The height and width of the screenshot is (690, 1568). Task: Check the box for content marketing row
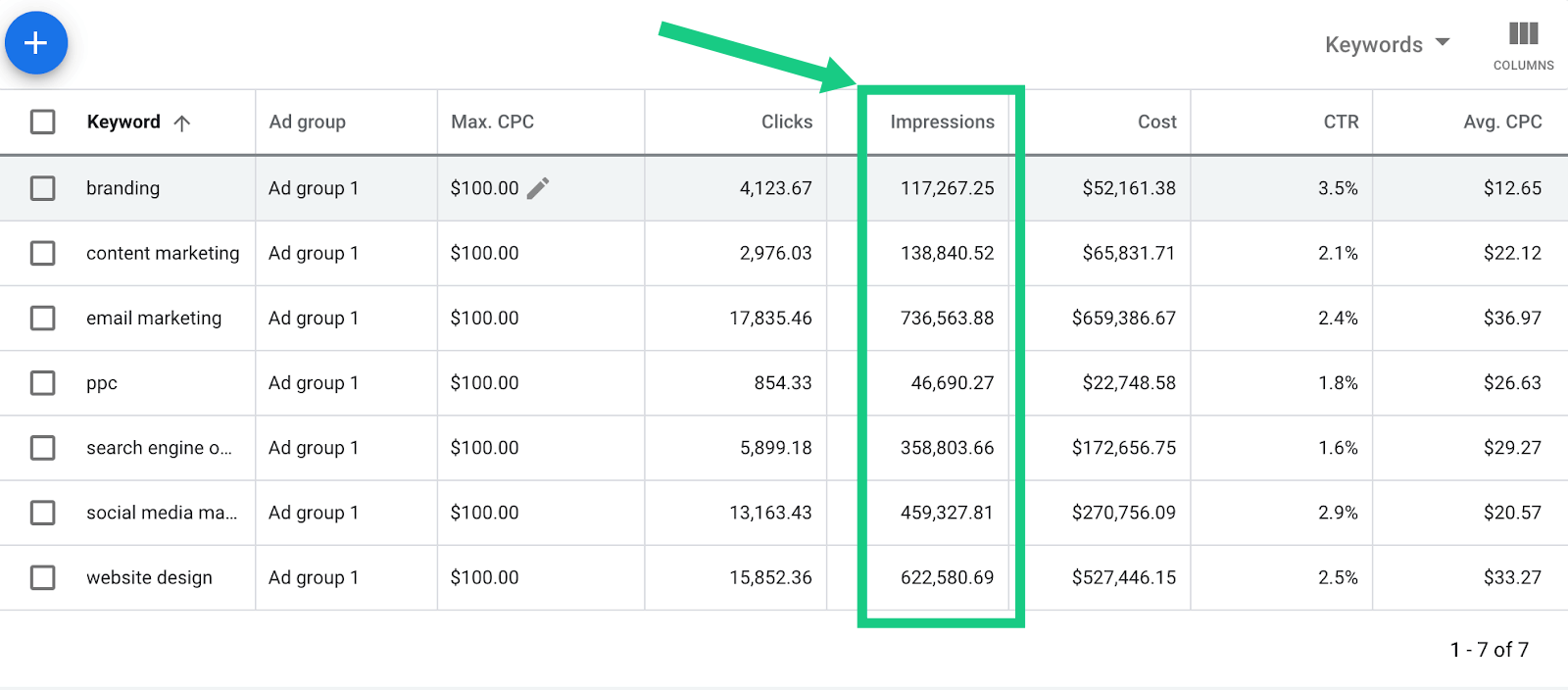coord(43,253)
